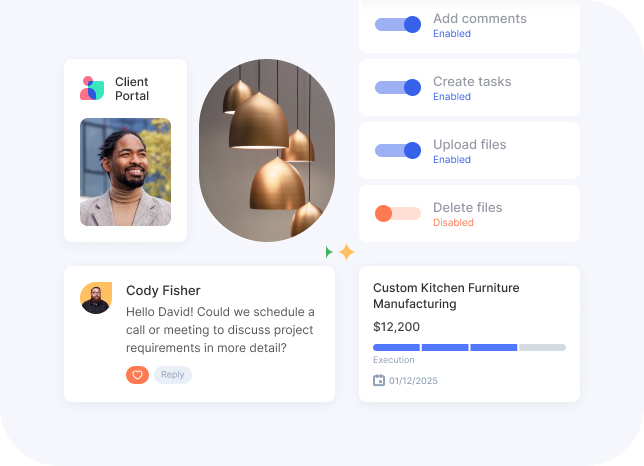Click the Custom Kitchen Furniture Manufacturing title
Viewport: 644px width, 466px height.
(446, 296)
